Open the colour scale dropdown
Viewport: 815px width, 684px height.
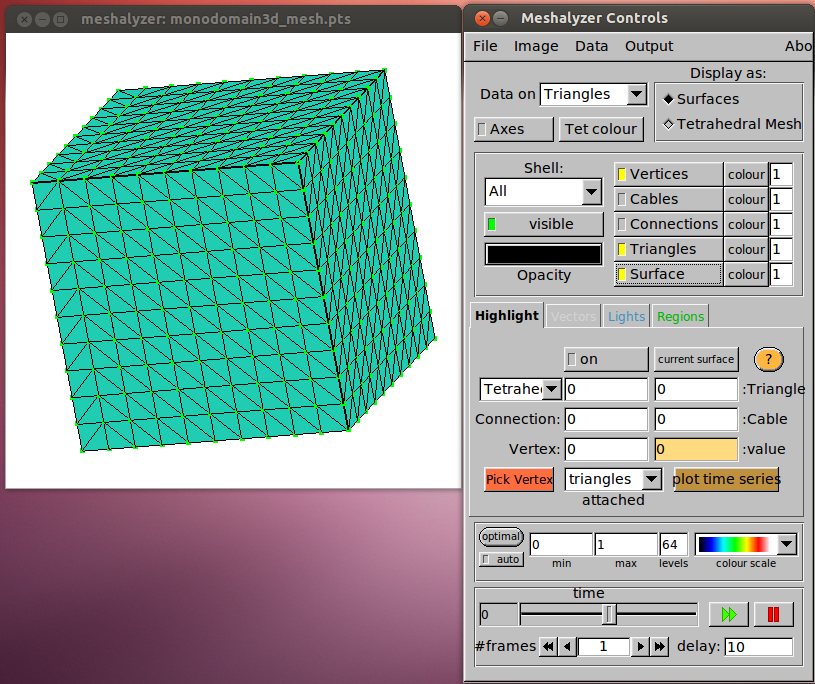(x=786, y=544)
